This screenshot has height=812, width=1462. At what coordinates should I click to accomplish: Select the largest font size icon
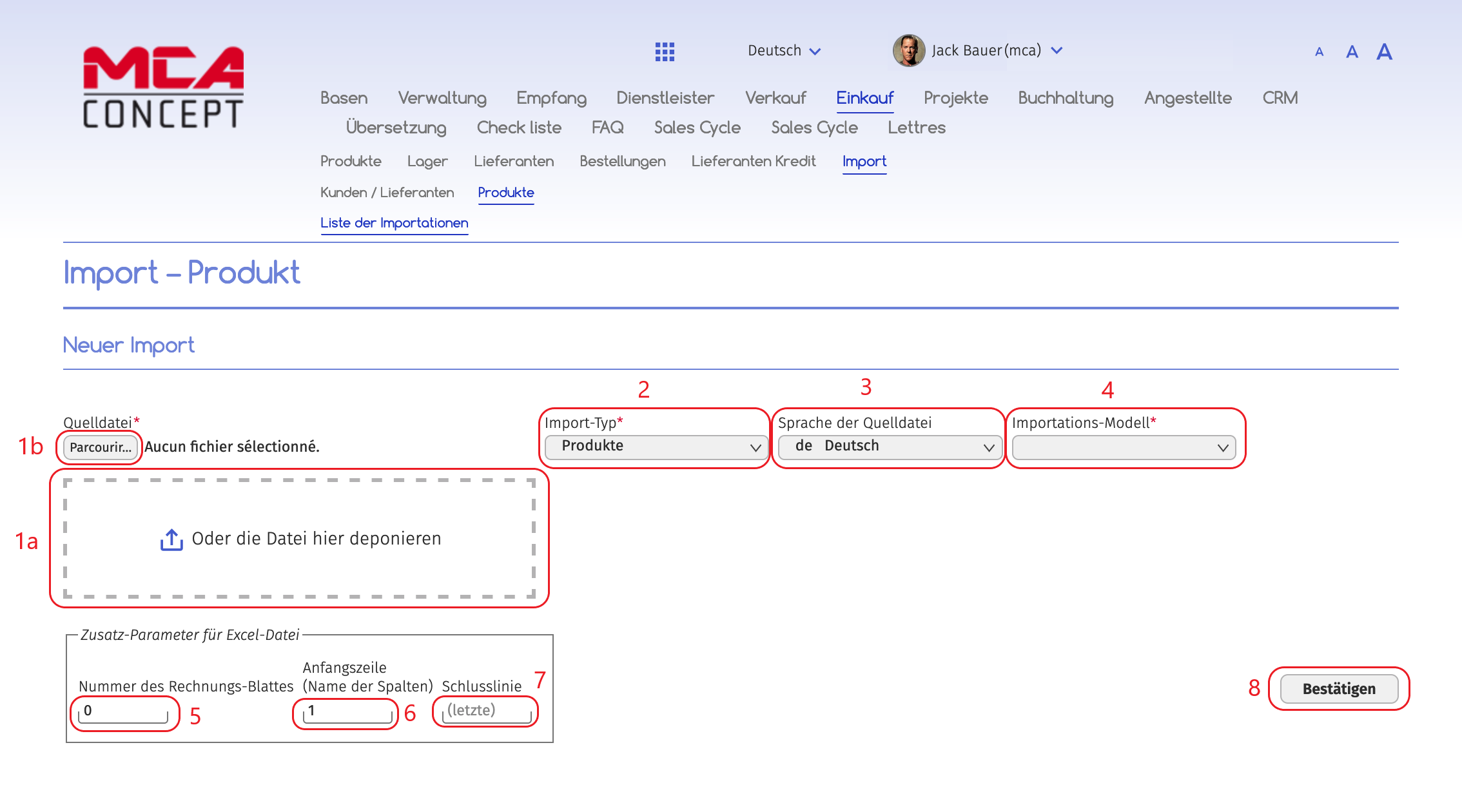[1384, 52]
